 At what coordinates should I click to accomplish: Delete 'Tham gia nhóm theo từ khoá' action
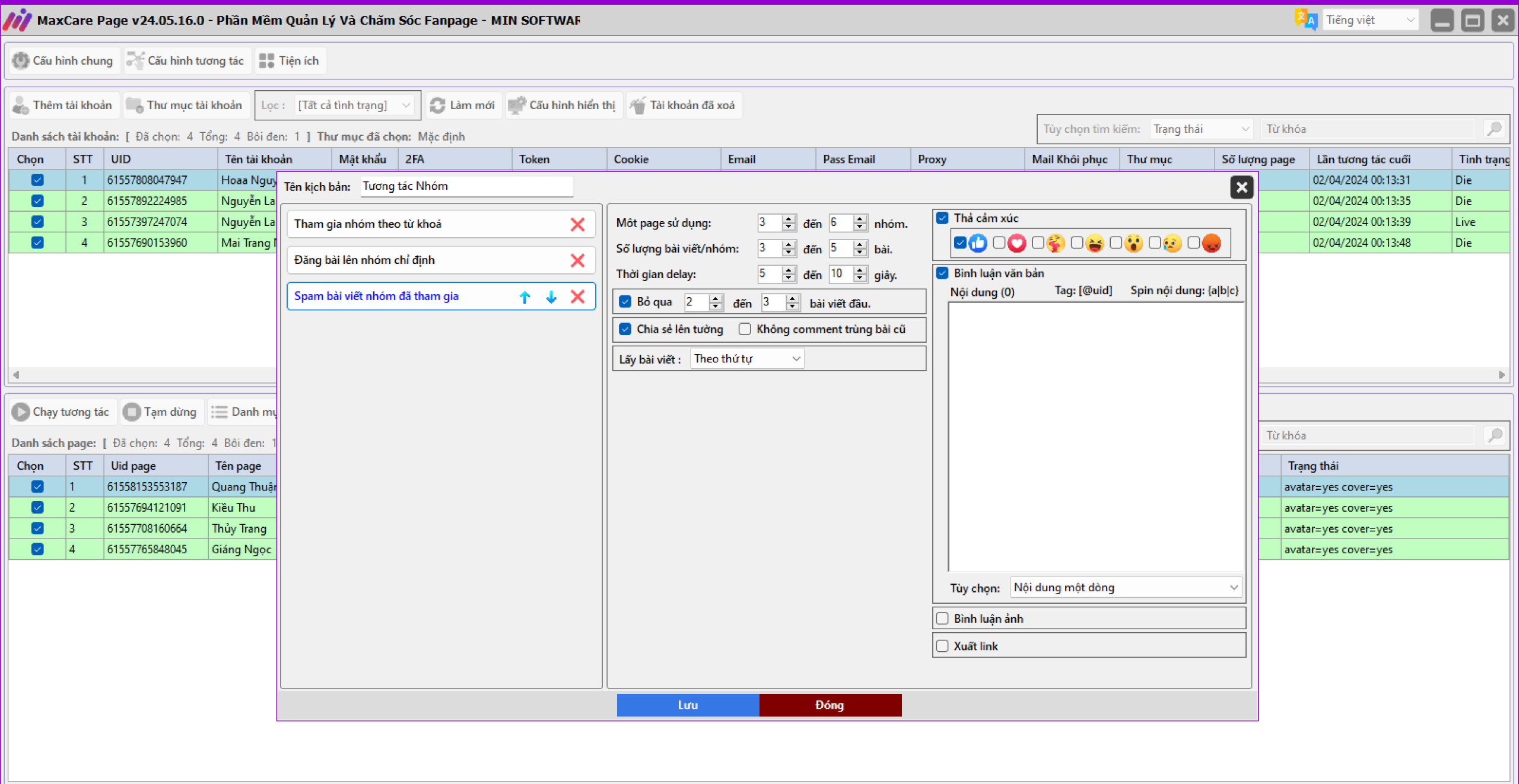pyautogui.click(x=577, y=224)
